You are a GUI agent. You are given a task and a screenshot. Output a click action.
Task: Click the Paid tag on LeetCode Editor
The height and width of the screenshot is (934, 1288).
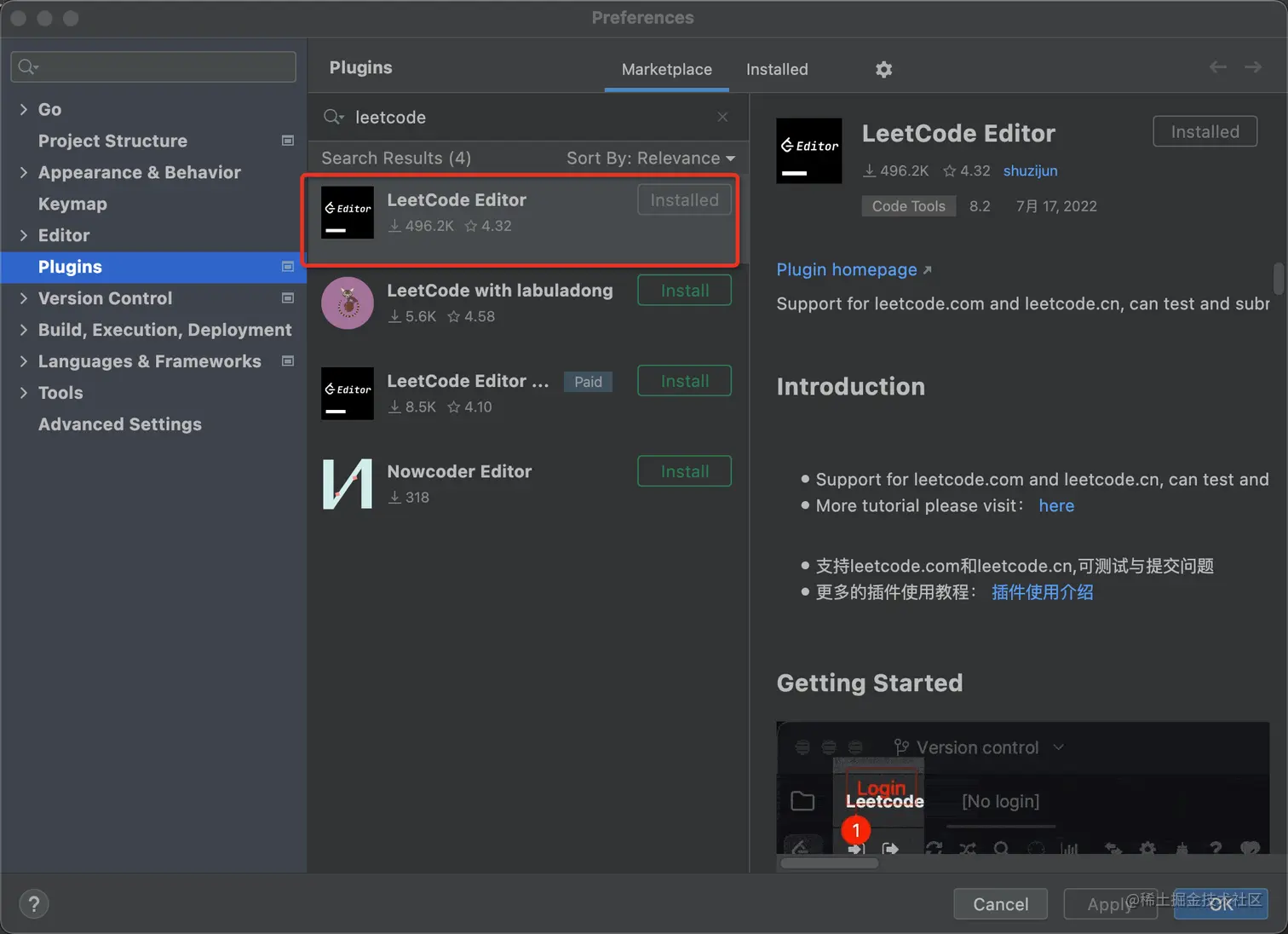pos(588,382)
